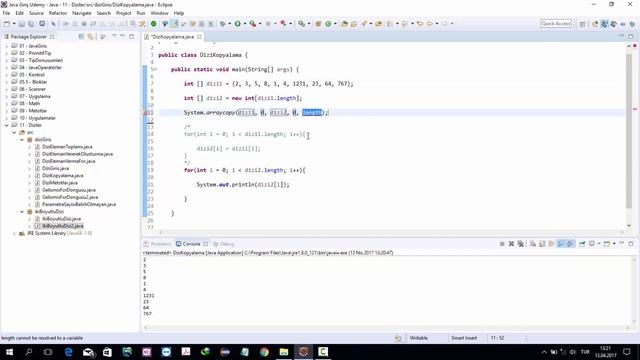The width and height of the screenshot is (640, 360).
Task: Maximize the Package Explorer panel
Action: (131, 36)
